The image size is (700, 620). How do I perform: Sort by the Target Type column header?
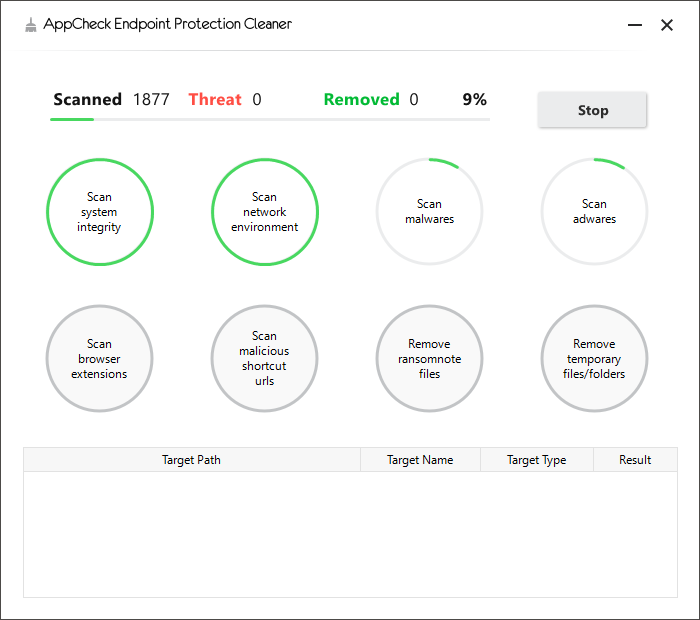[537, 460]
